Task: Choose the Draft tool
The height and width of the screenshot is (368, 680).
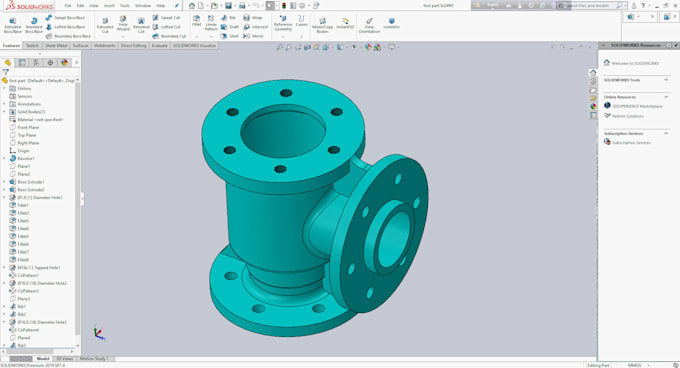Action: pos(230,27)
